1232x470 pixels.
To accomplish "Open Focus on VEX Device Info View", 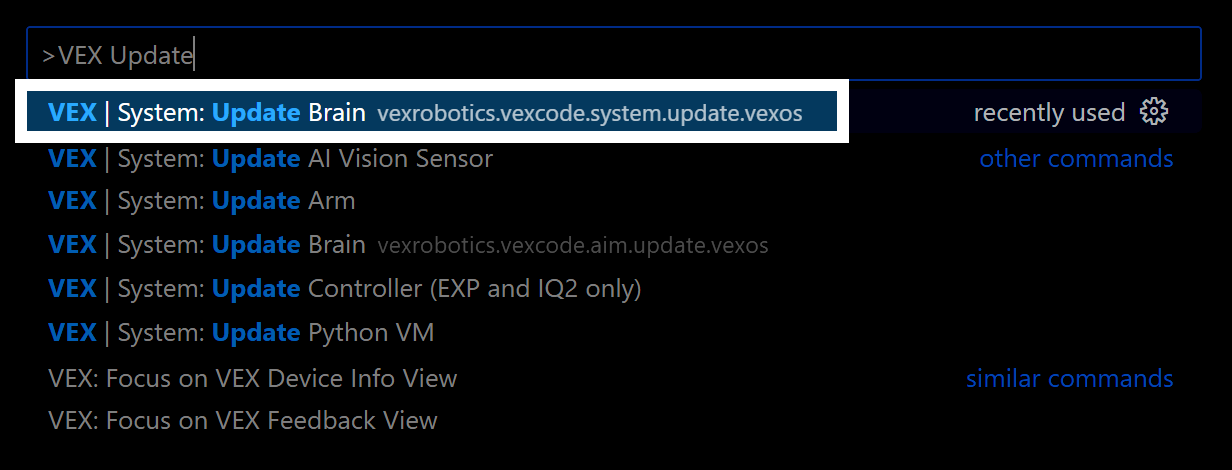I will [x=252, y=379].
